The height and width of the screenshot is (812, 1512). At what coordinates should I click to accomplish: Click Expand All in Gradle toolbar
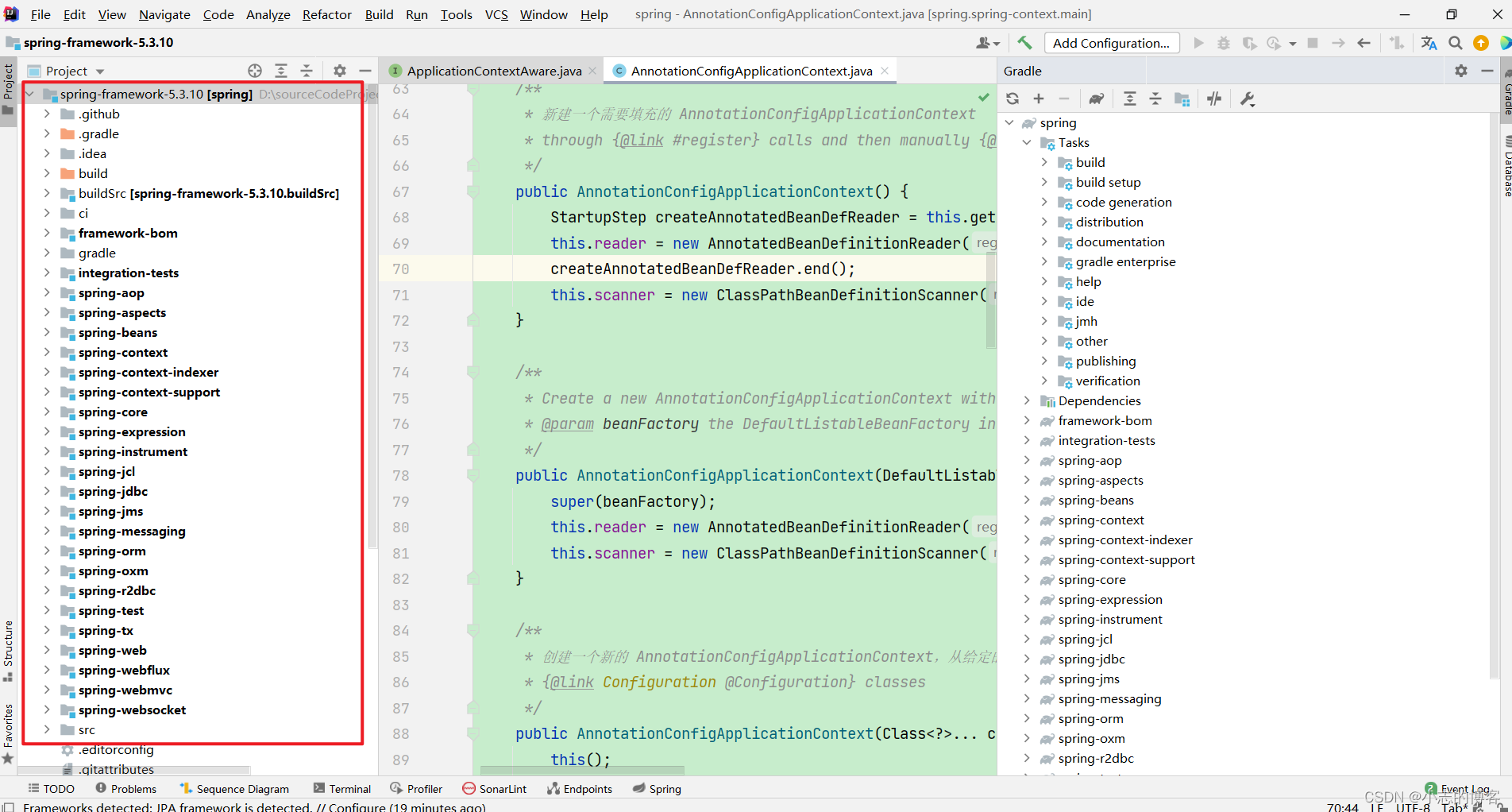click(x=1129, y=99)
